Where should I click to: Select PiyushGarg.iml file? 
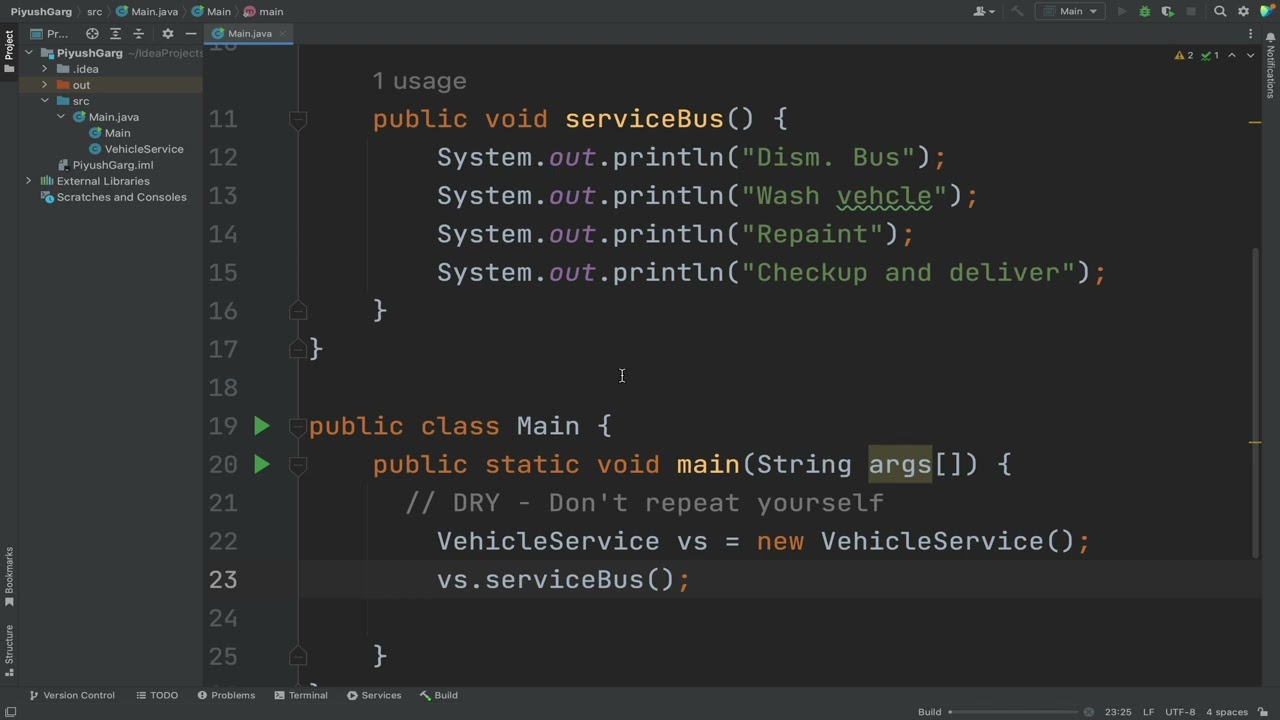tap(105, 165)
